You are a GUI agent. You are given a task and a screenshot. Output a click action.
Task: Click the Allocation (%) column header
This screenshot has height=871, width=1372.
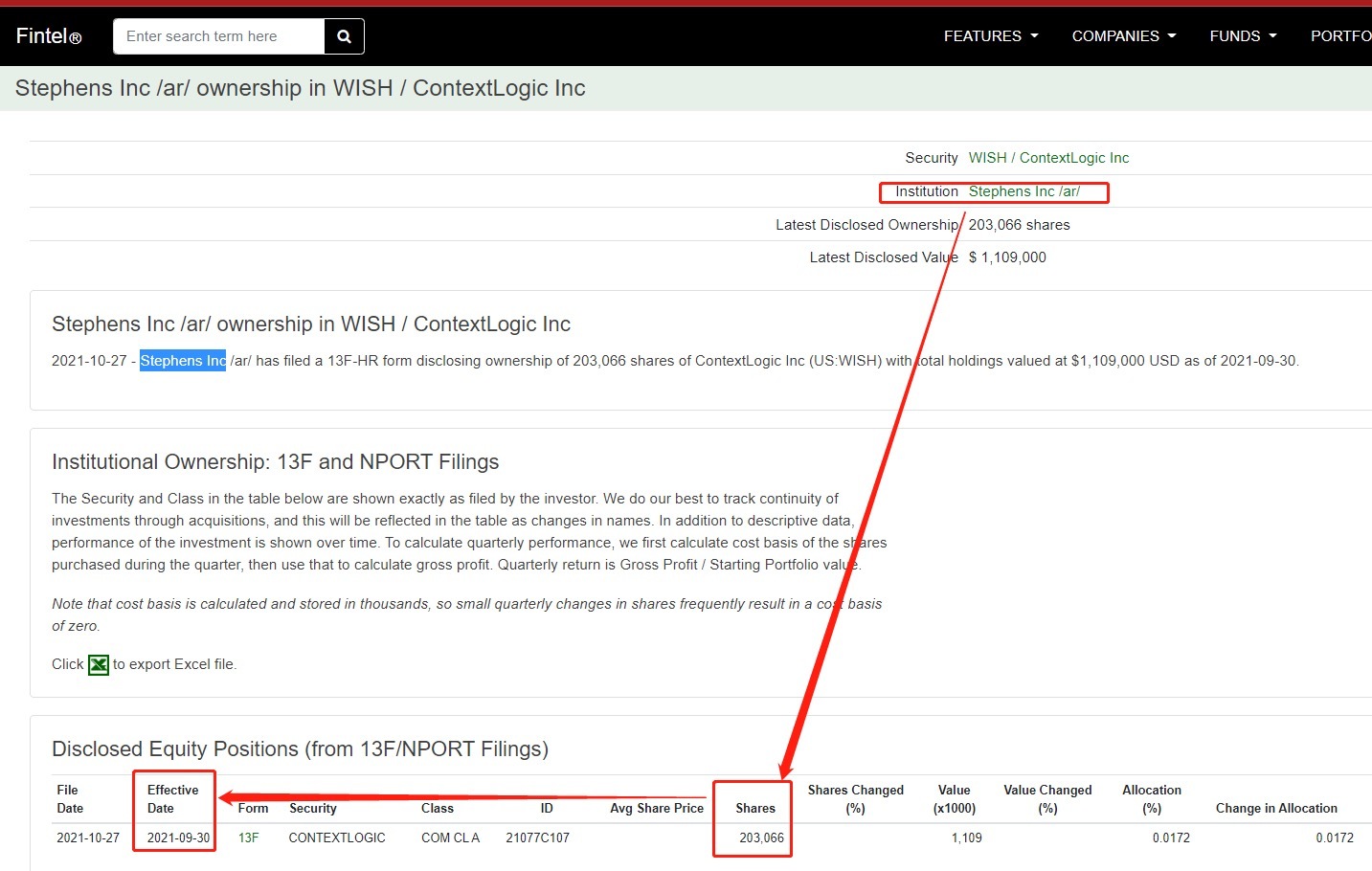pos(1152,799)
